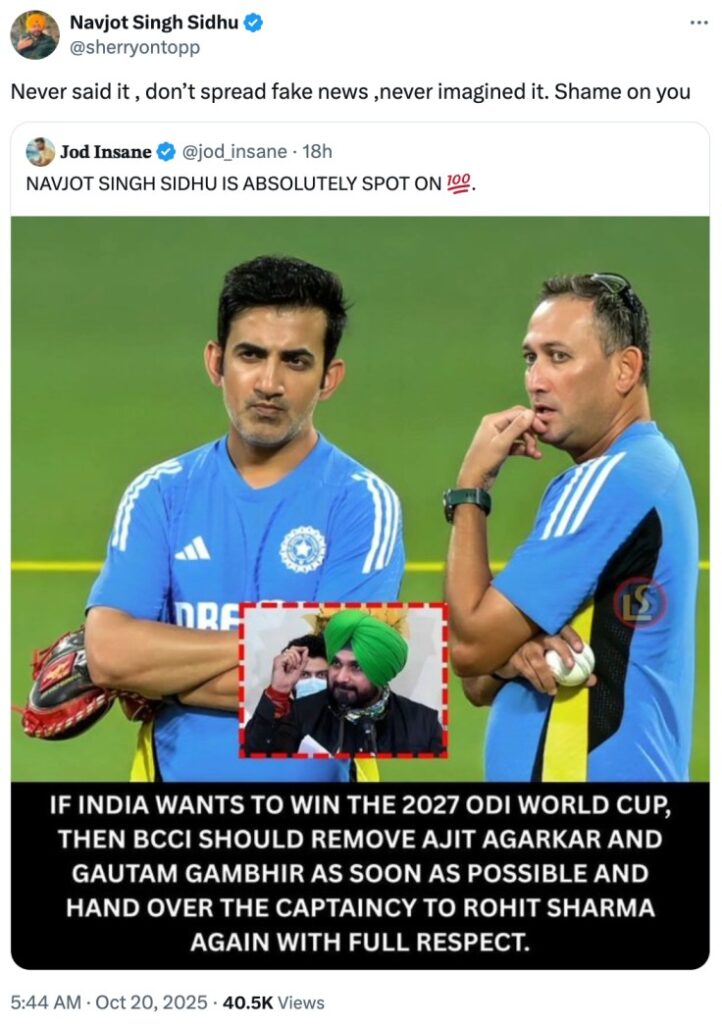Open the @sherryontopp handle link

134,48
